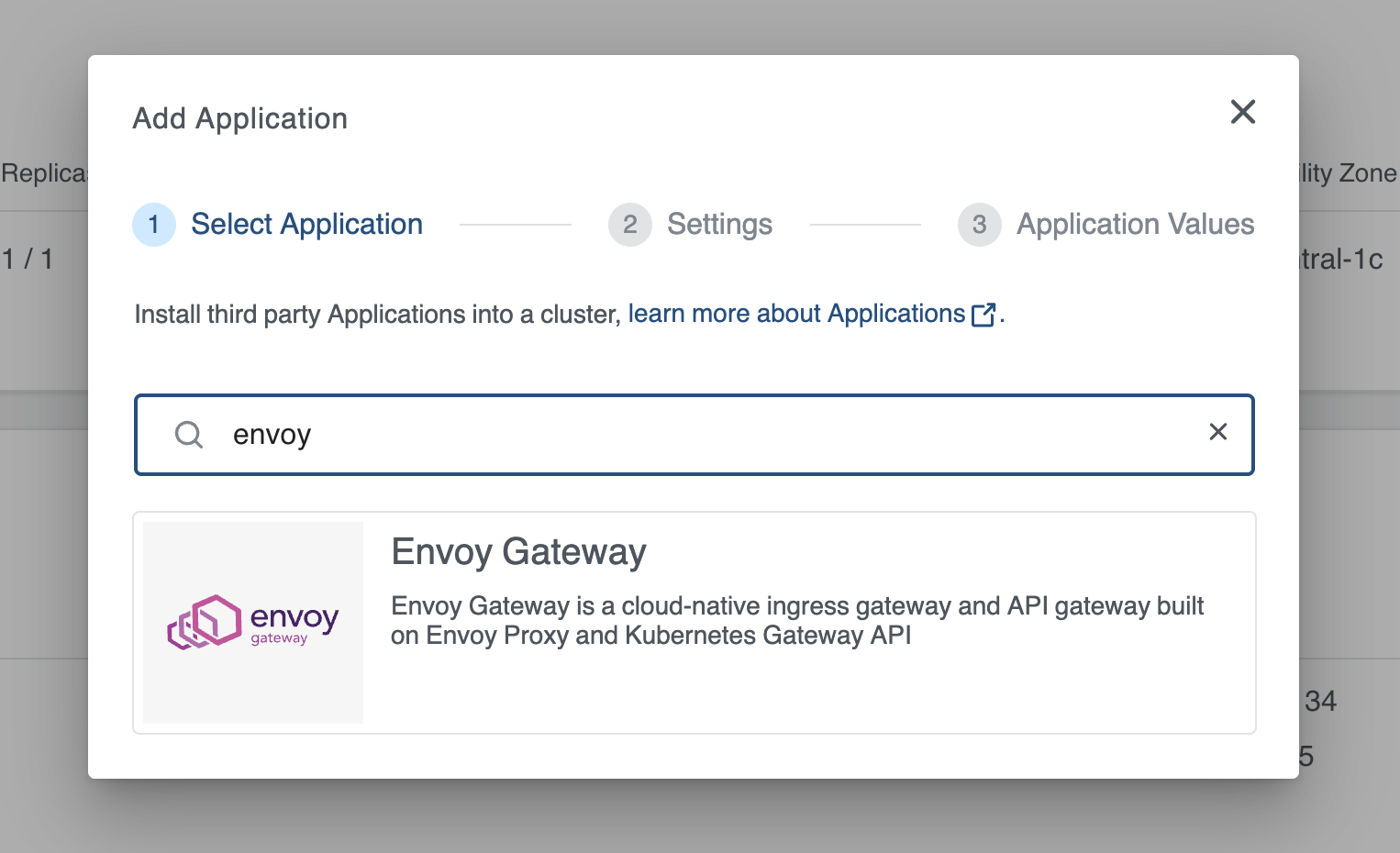
Task: Open the Application Values step
Action: click(1135, 224)
